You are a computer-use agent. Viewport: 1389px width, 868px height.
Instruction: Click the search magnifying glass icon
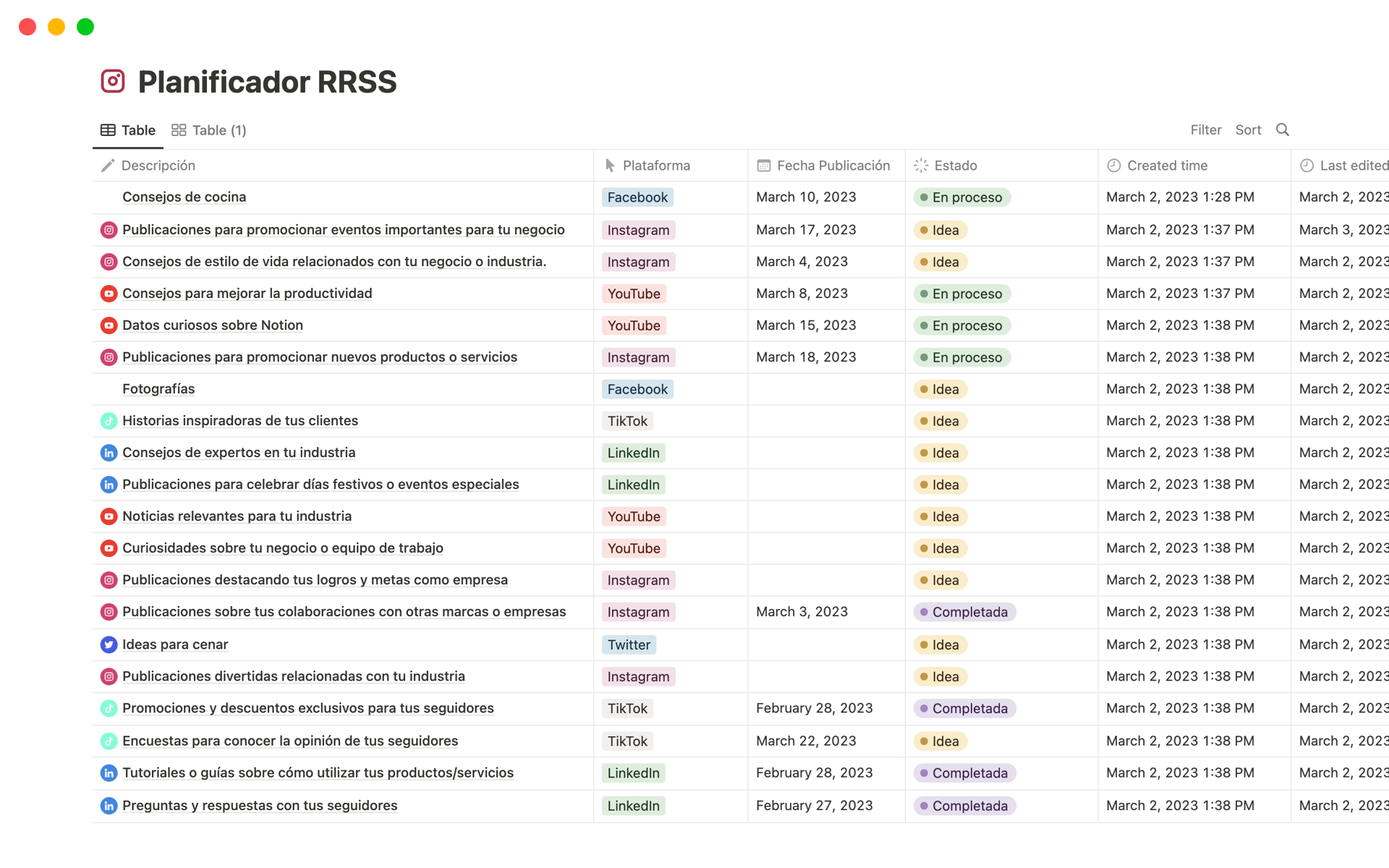[x=1283, y=129]
